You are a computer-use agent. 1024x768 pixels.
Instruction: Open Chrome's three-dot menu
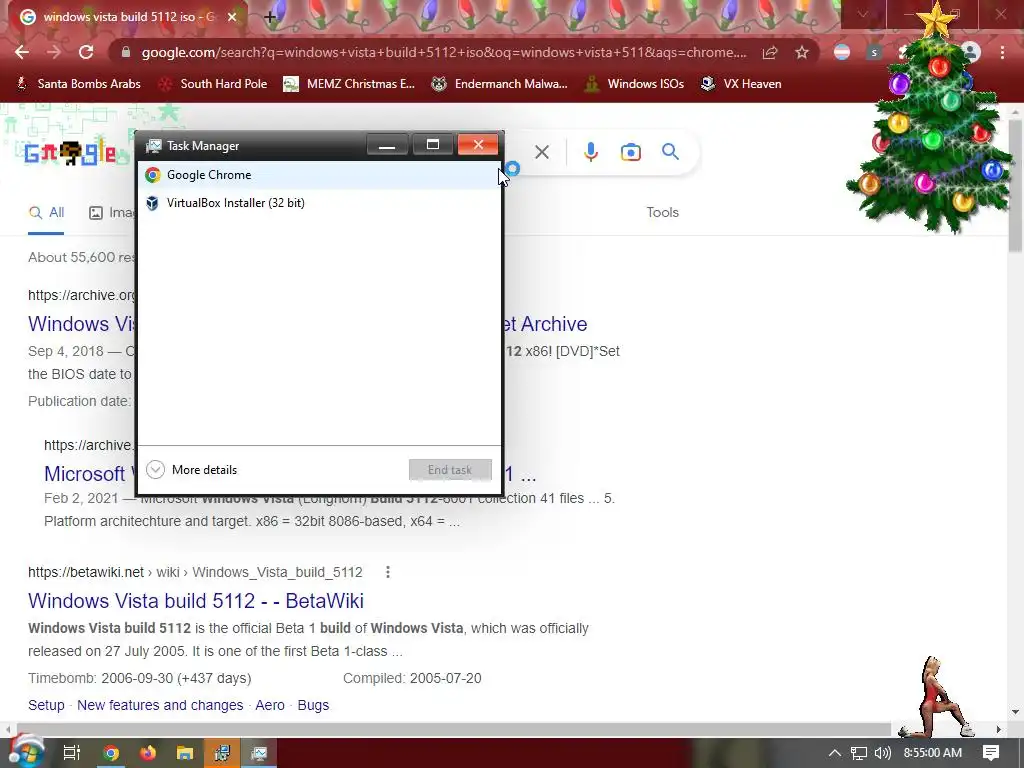coord(1002,52)
